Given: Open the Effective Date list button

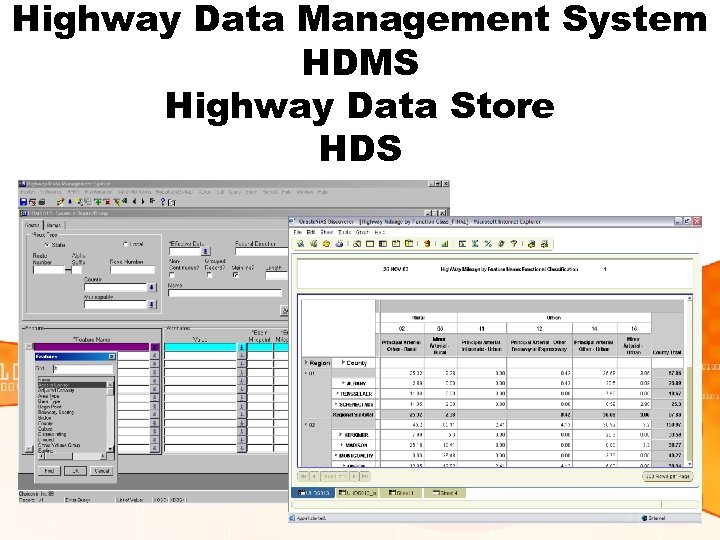Looking at the screenshot, I should click(x=206, y=251).
